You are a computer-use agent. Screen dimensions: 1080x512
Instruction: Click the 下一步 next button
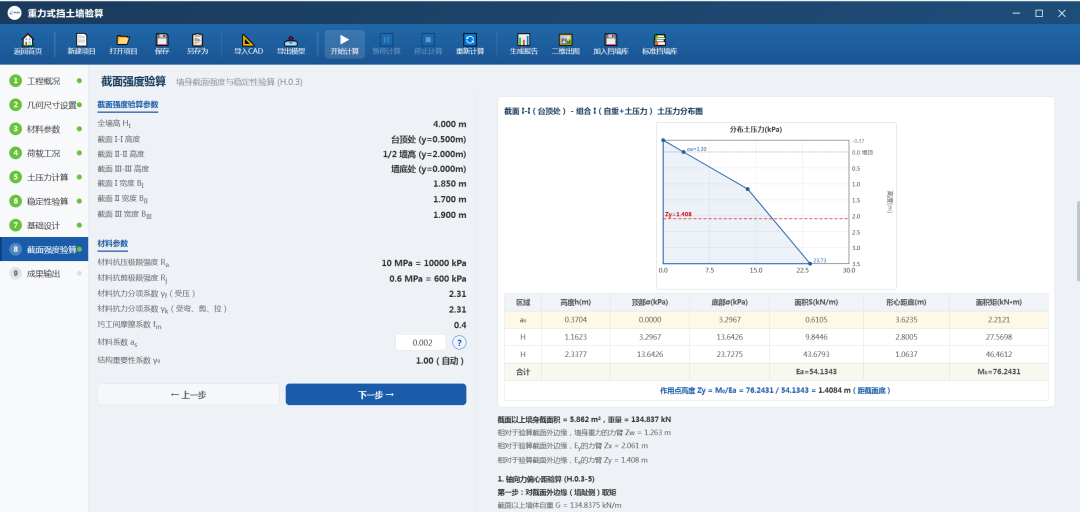pyautogui.click(x=376, y=395)
